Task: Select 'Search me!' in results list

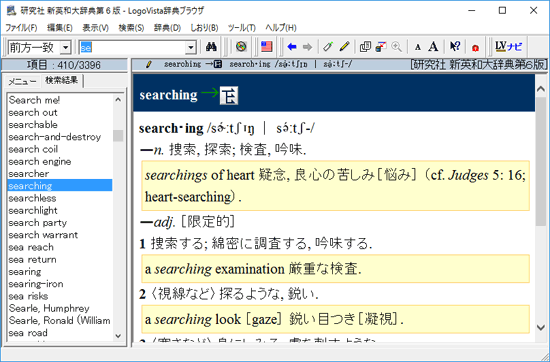Action: click(x=60, y=100)
